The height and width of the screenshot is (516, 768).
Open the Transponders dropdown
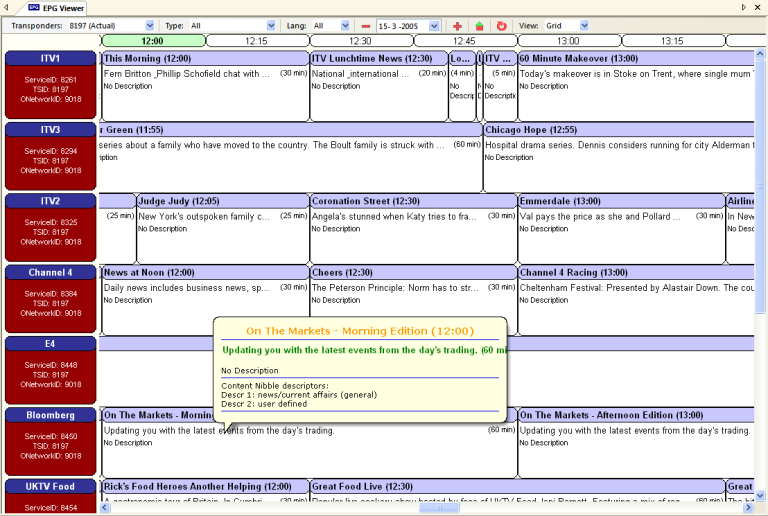pos(150,25)
